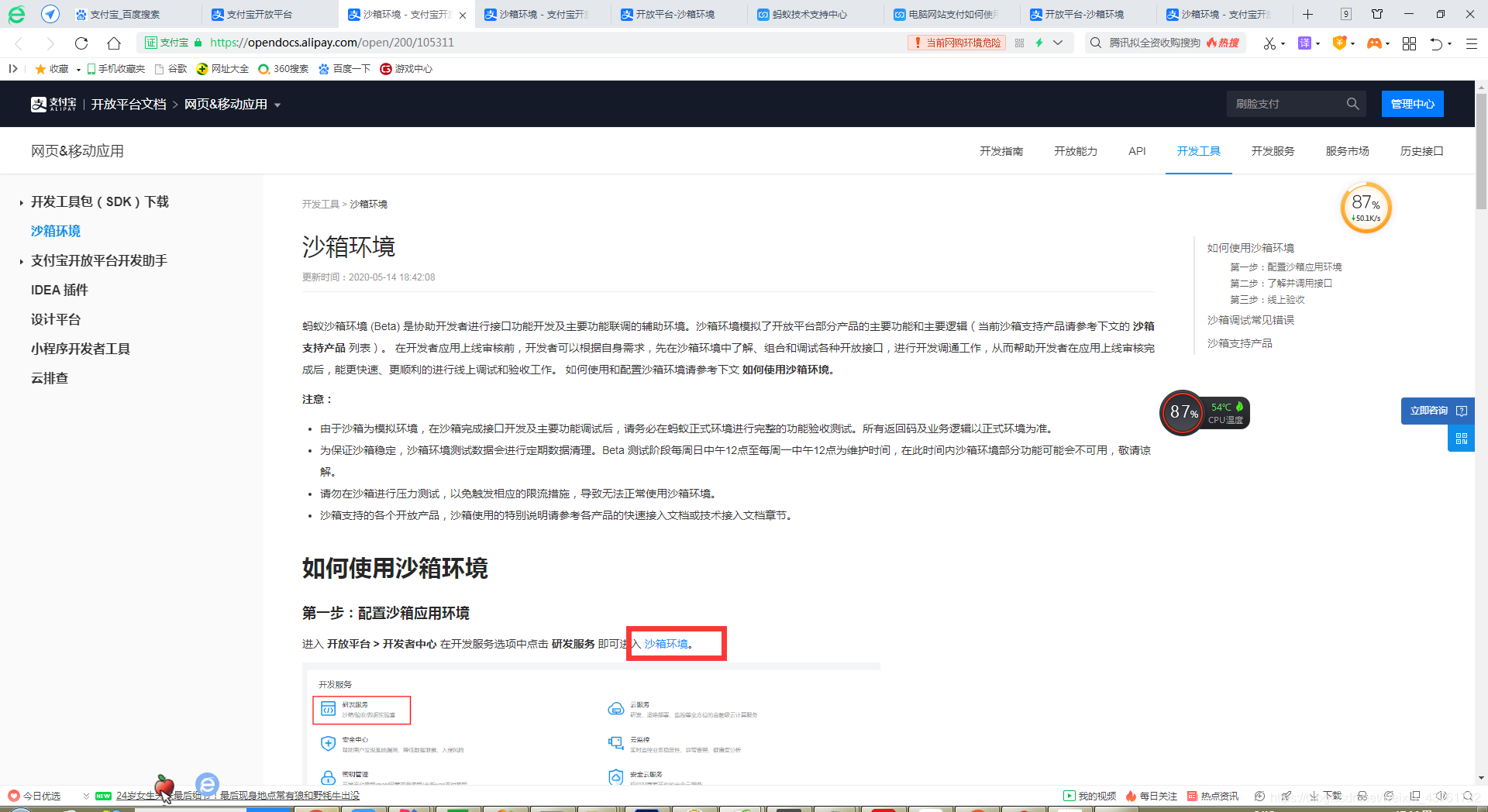Screen dimensions: 1488x812
Task: Switch to the 支付宝开放平台 browser tab
Action: (269, 14)
